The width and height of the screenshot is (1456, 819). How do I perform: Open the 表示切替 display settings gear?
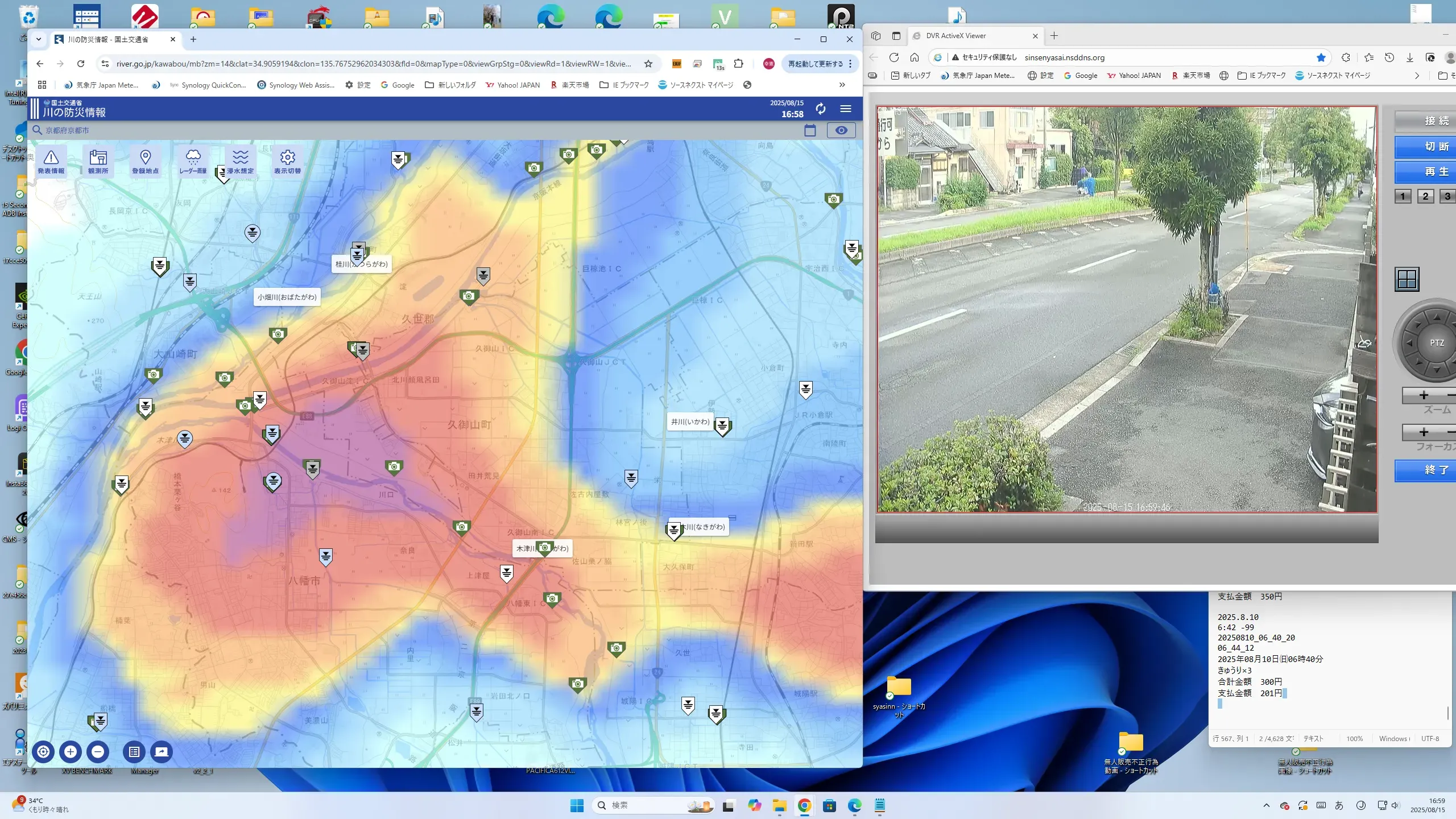[x=287, y=162]
